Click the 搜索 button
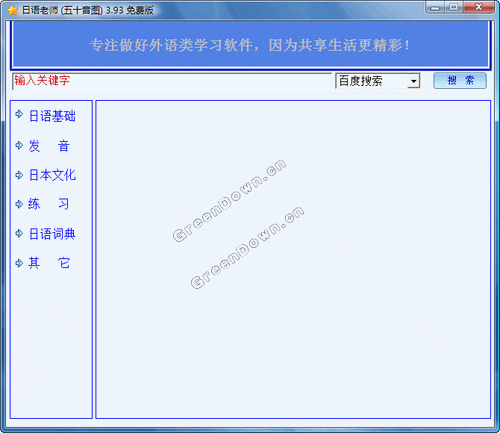This screenshot has width=500, height=433. coord(460,80)
